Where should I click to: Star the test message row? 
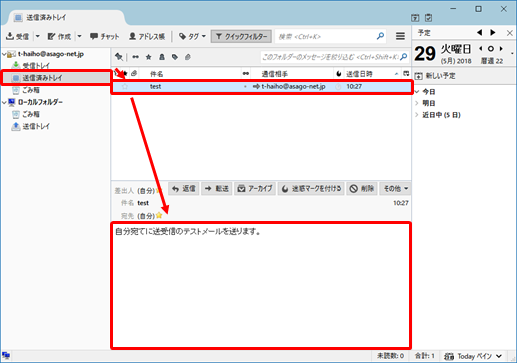pyautogui.click(x=125, y=87)
